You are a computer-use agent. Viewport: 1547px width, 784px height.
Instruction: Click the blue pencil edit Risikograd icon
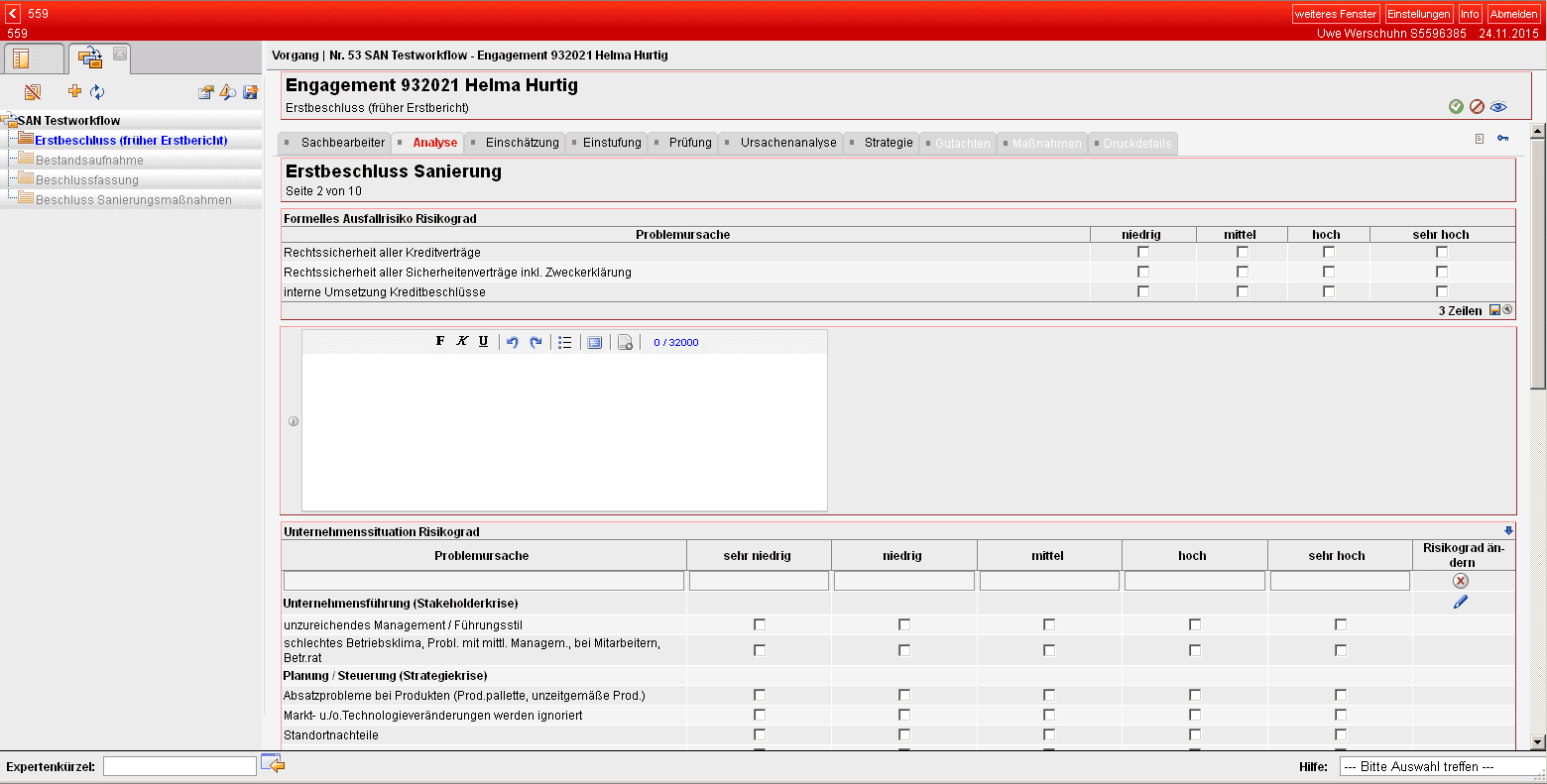point(1461,602)
